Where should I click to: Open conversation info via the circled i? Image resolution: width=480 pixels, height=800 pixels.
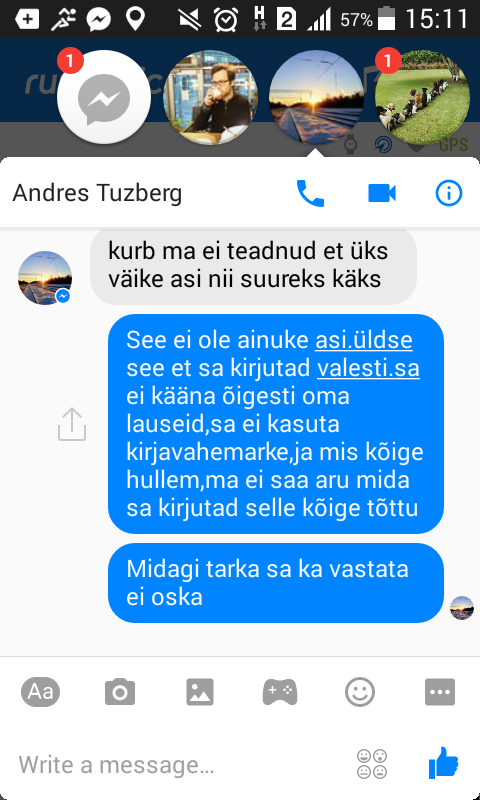(449, 193)
